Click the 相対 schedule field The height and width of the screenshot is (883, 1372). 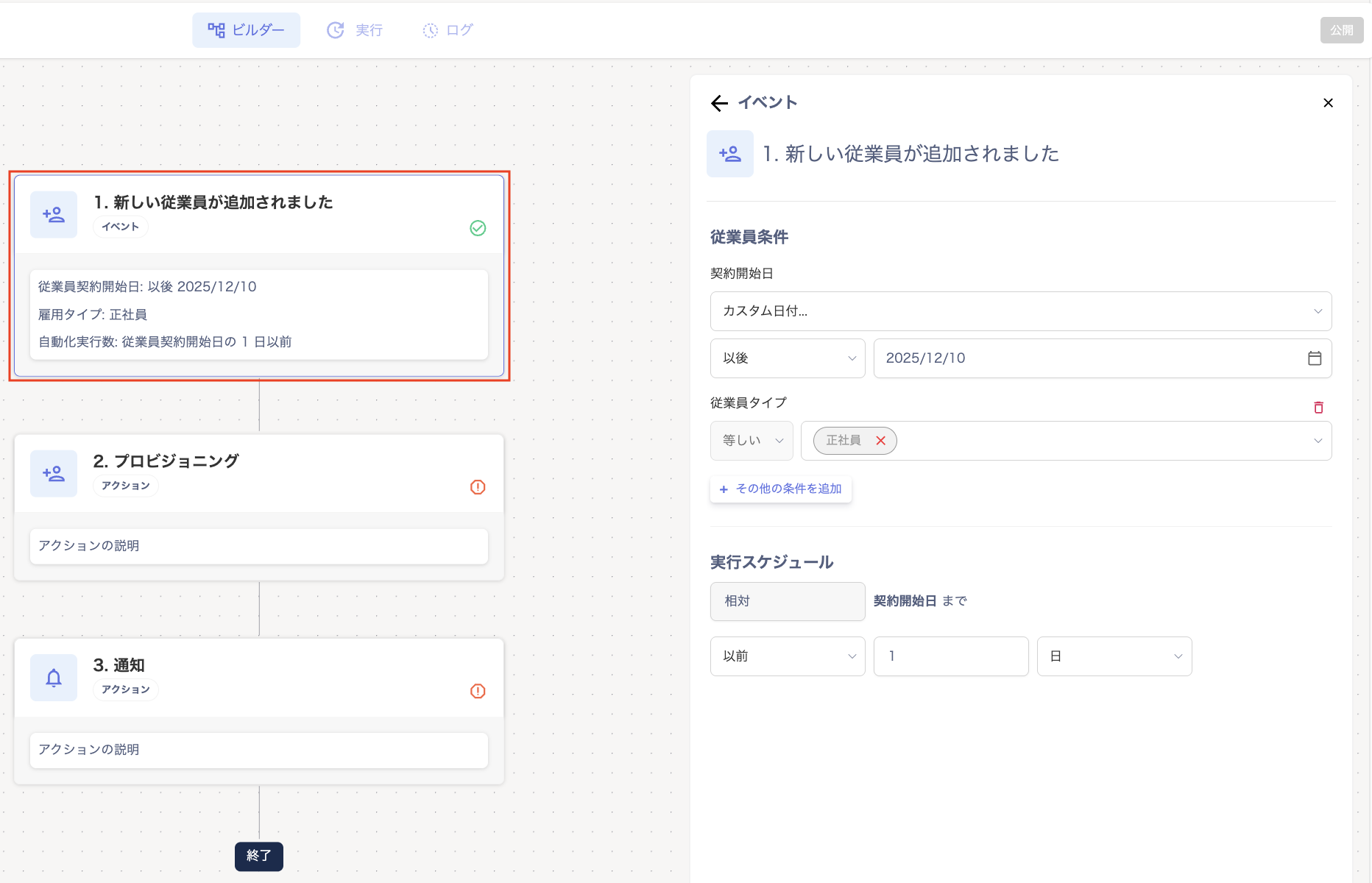788,601
